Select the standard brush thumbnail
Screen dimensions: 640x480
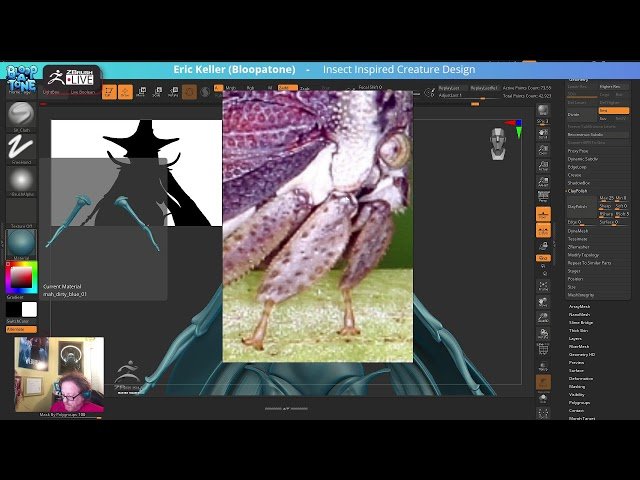pyautogui.click(x=21, y=114)
